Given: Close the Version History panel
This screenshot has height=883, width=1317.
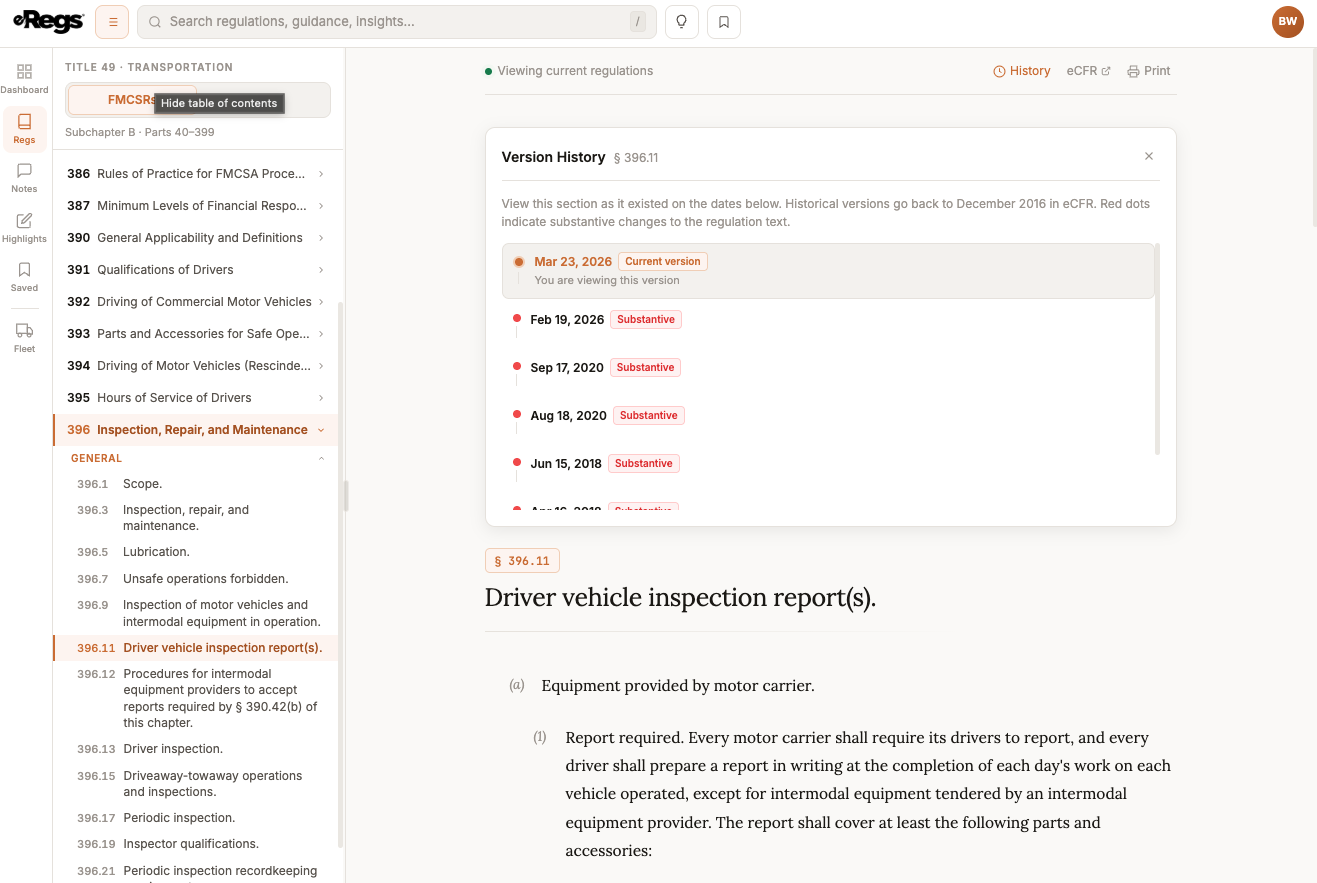Looking at the screenshot, I should coord(1149,156).
